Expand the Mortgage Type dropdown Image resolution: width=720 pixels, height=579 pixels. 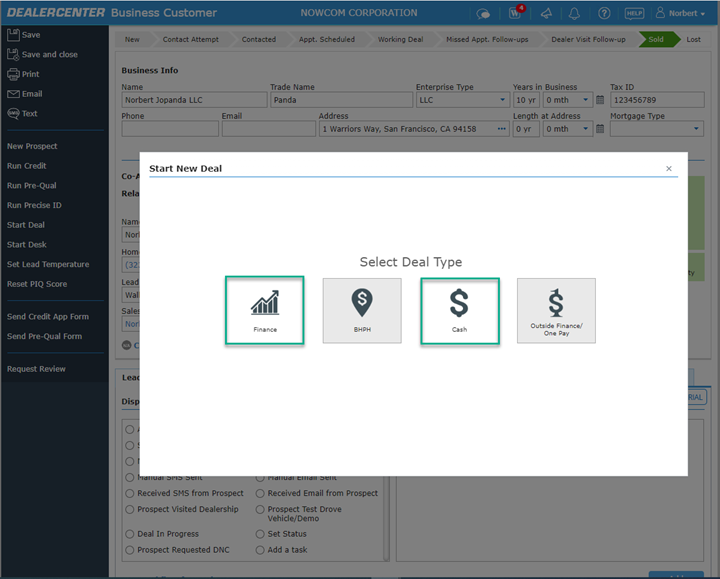pos(696,129)
